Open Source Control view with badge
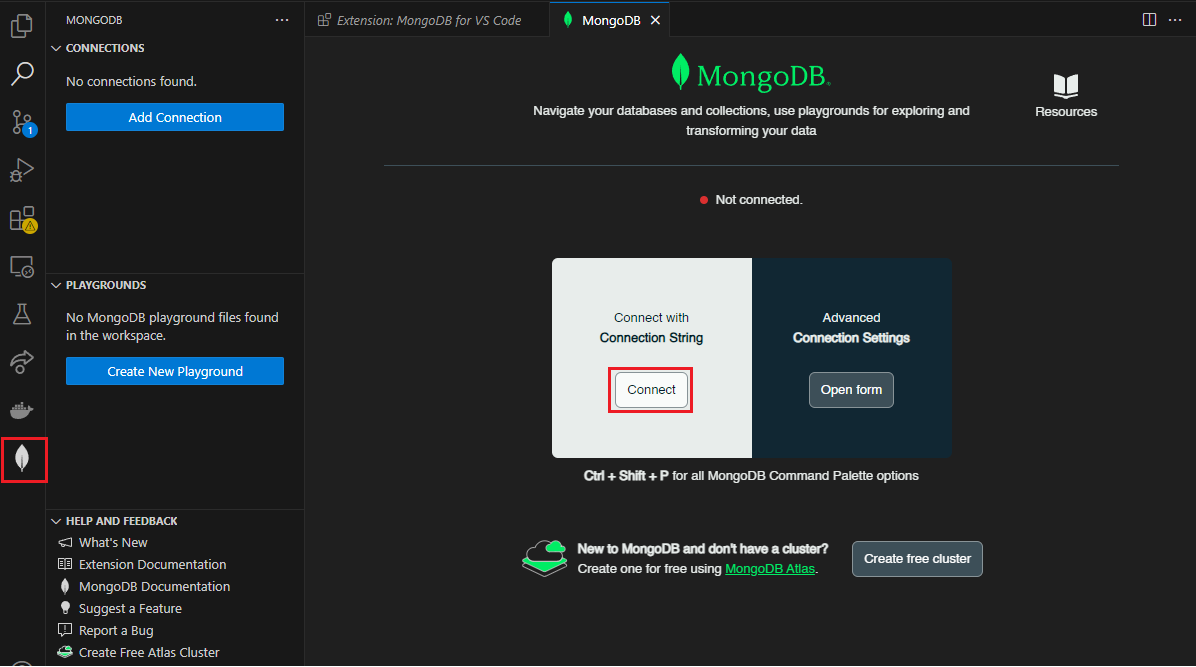The width and height of the screenshot is (1196, 667). point(22,122)
